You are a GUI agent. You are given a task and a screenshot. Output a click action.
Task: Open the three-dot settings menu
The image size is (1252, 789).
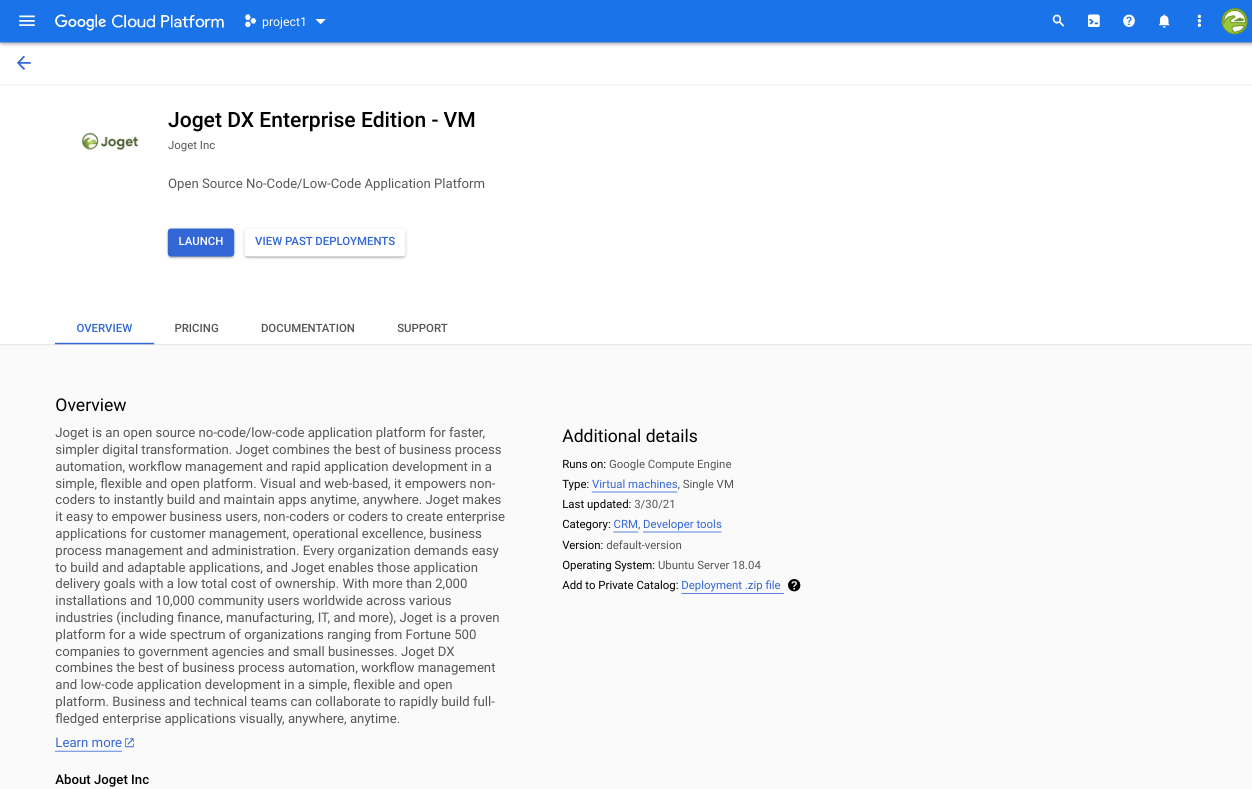point(1199,21)
